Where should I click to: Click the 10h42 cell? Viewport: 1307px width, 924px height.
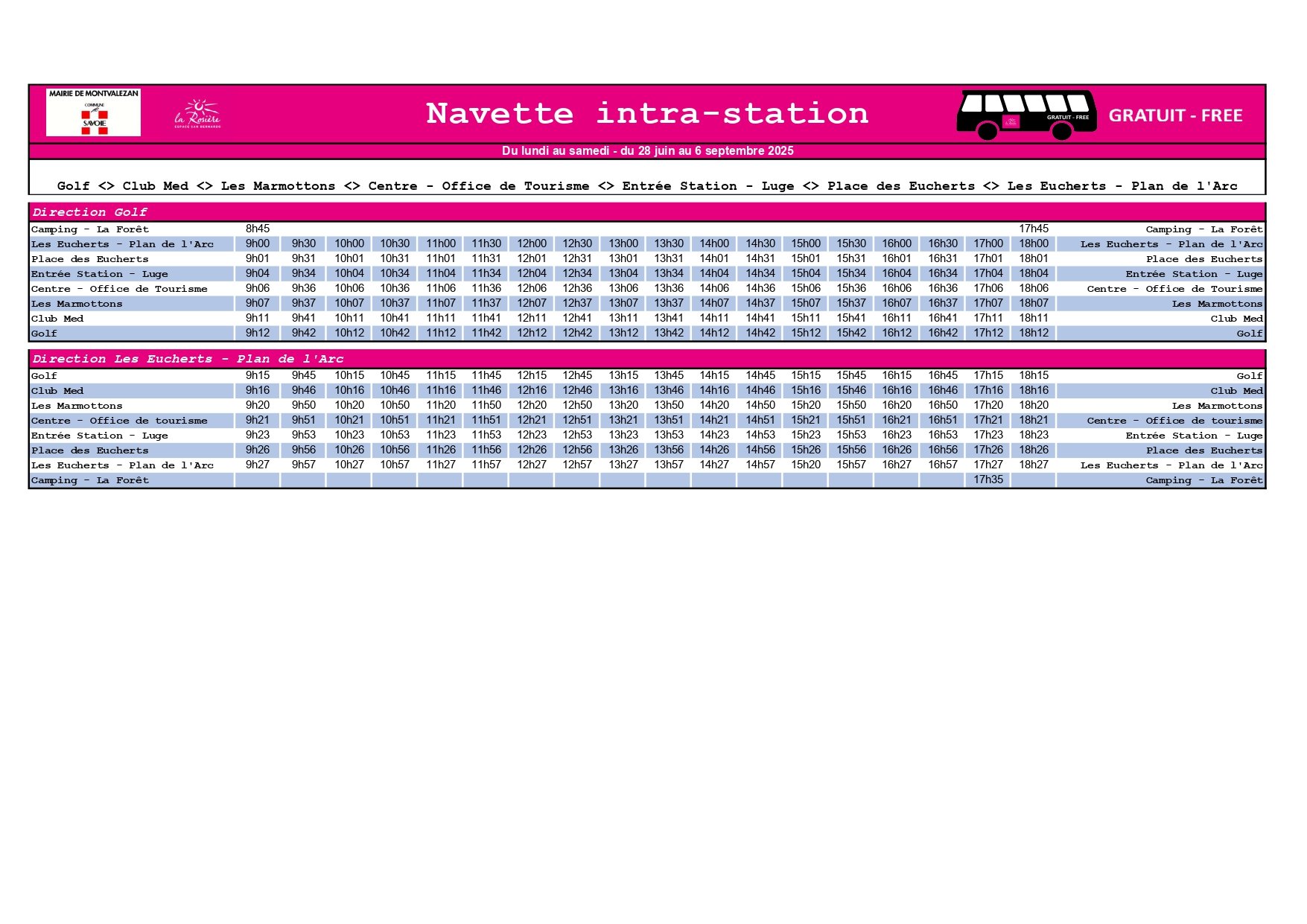point(395,333)
